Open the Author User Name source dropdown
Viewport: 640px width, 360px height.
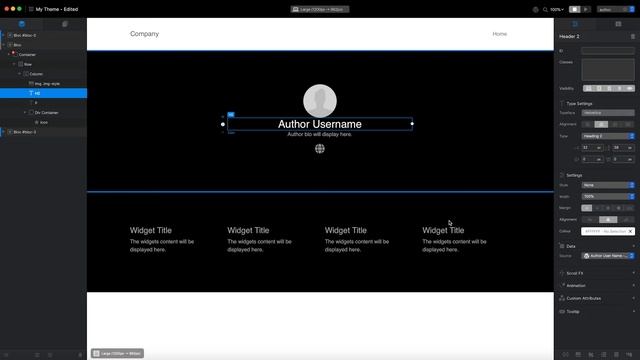608,256
